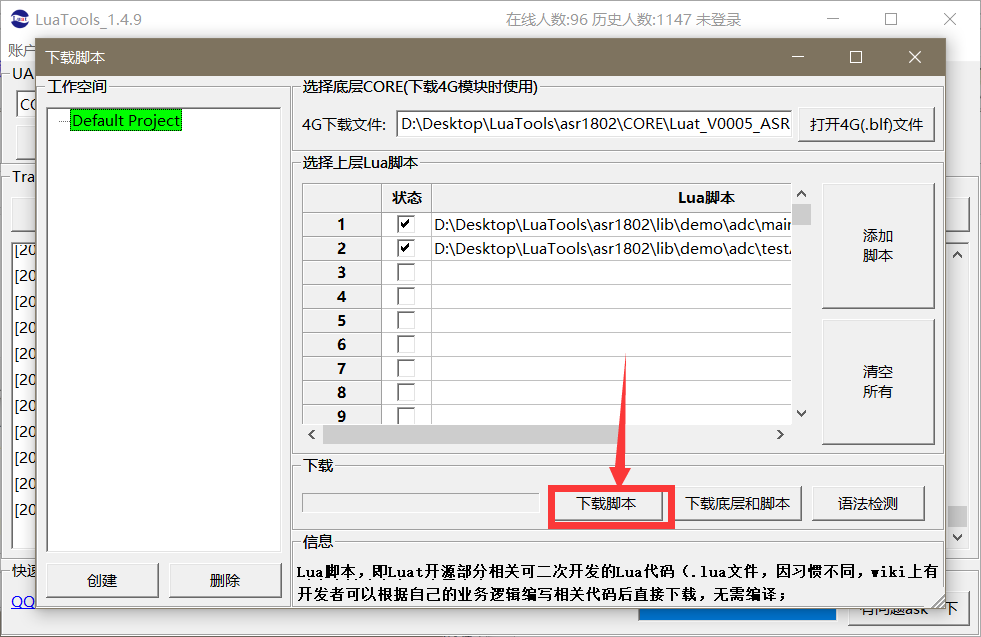Click the horizontal scrollbar thumb of script table

click(x=470, y=434)
